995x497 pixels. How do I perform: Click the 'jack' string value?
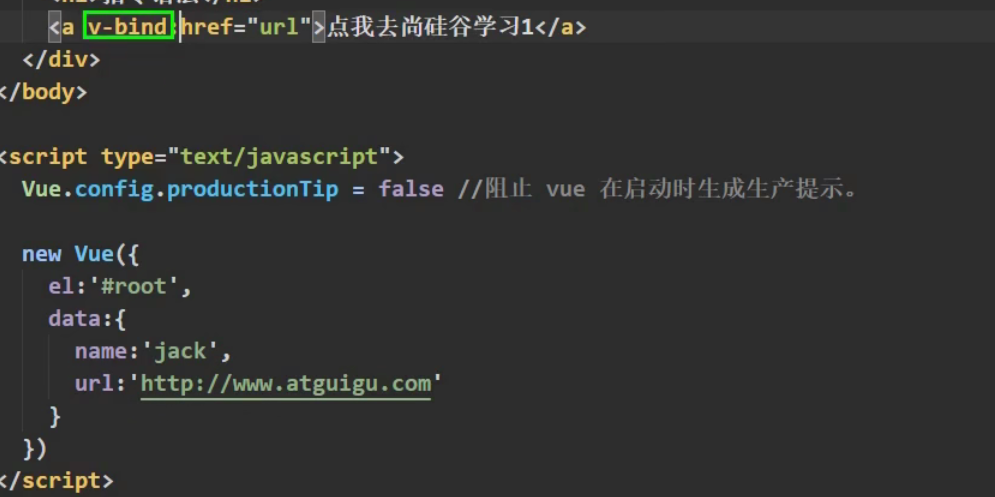179,351
